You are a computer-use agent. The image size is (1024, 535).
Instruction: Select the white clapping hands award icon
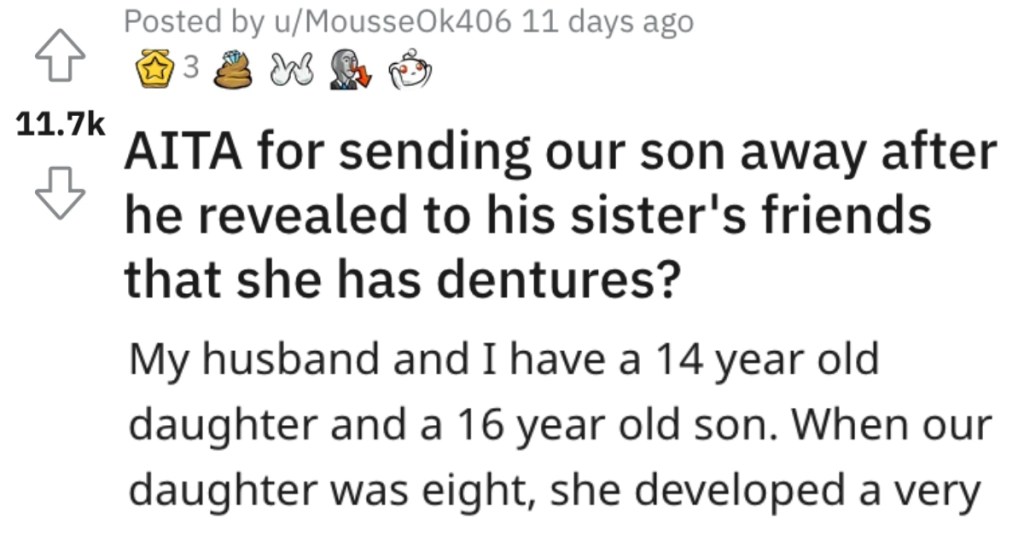[x=292, y=69]
